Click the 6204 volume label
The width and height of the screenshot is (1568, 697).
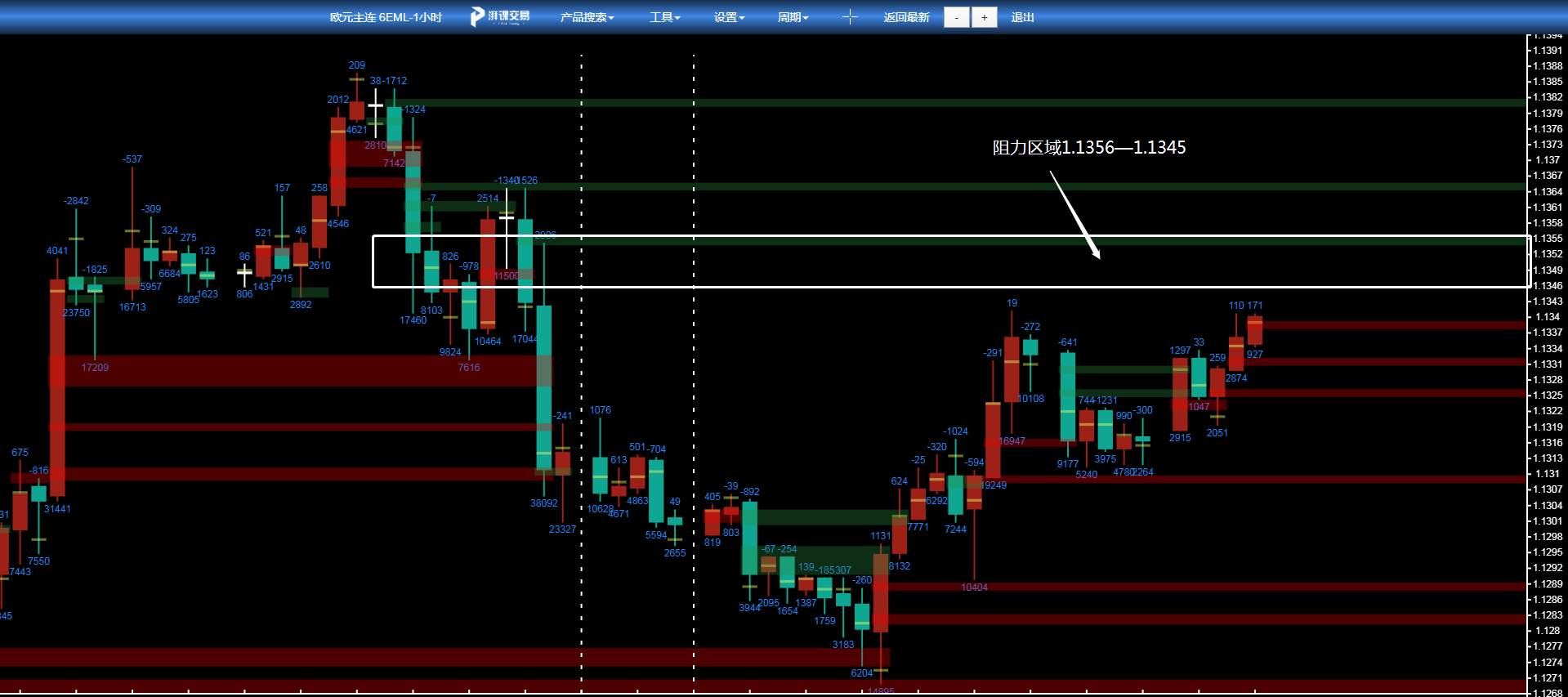point(861,673)
